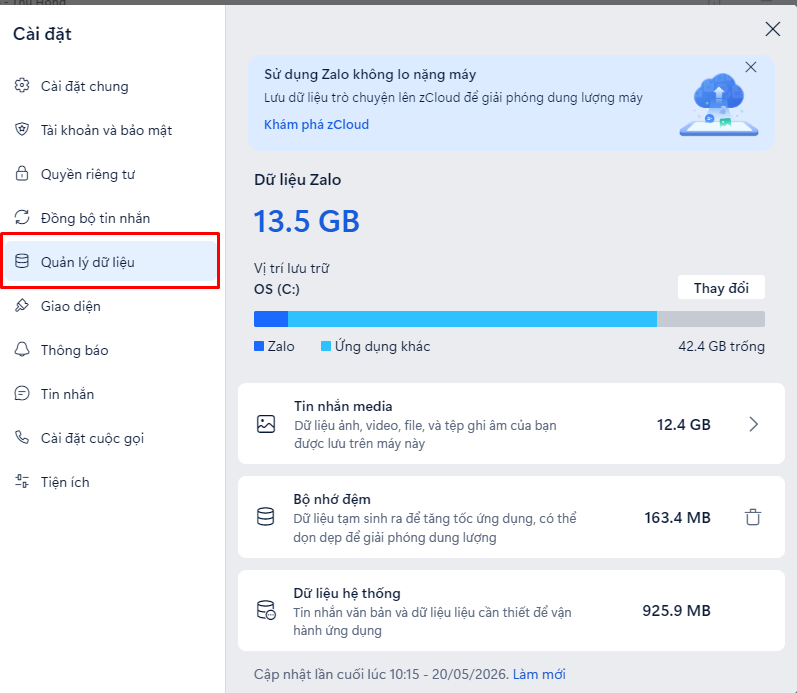
Task: Expand Tin nhắn media details with chevron
Action: [753, 424]
